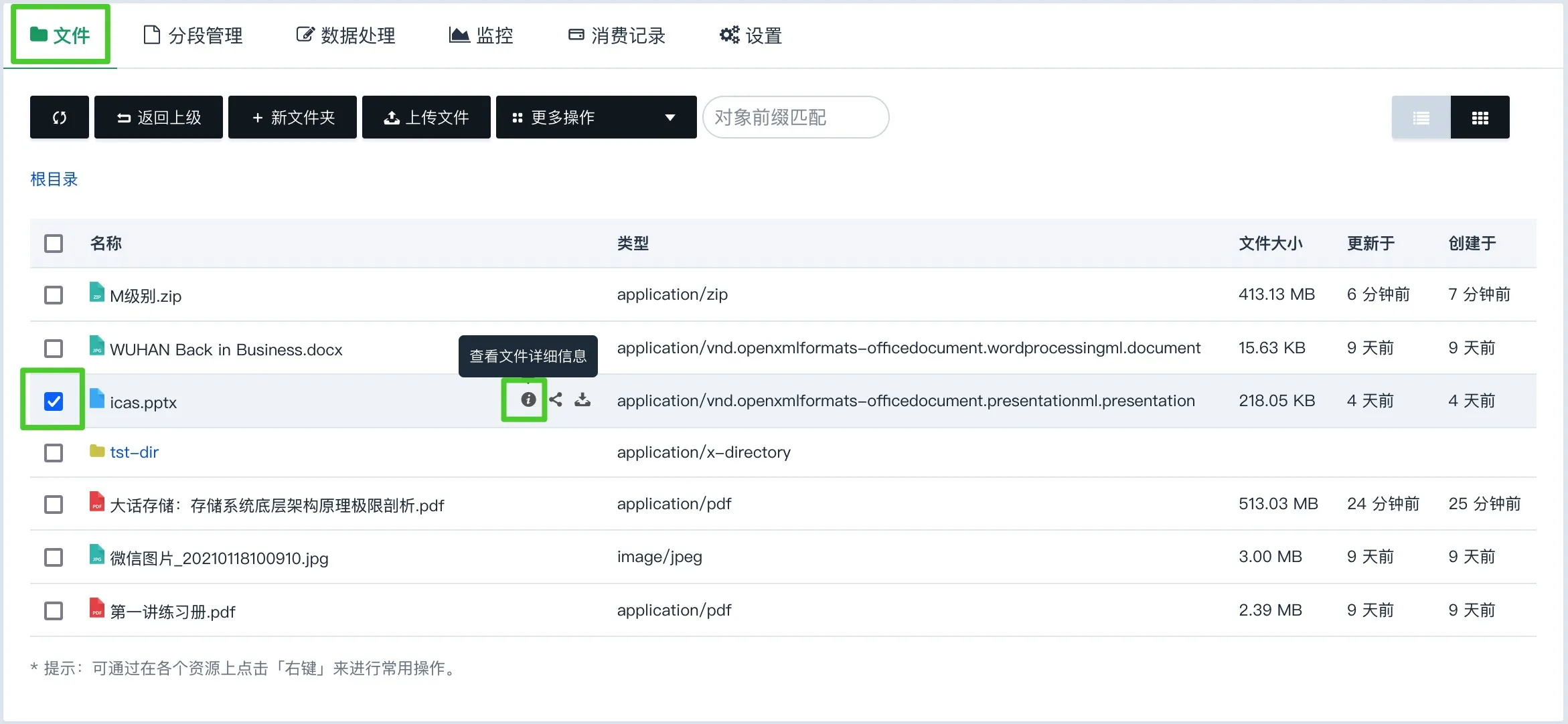Open the tst-dir folder
The image size is (1568, 724).
(134, 452)
